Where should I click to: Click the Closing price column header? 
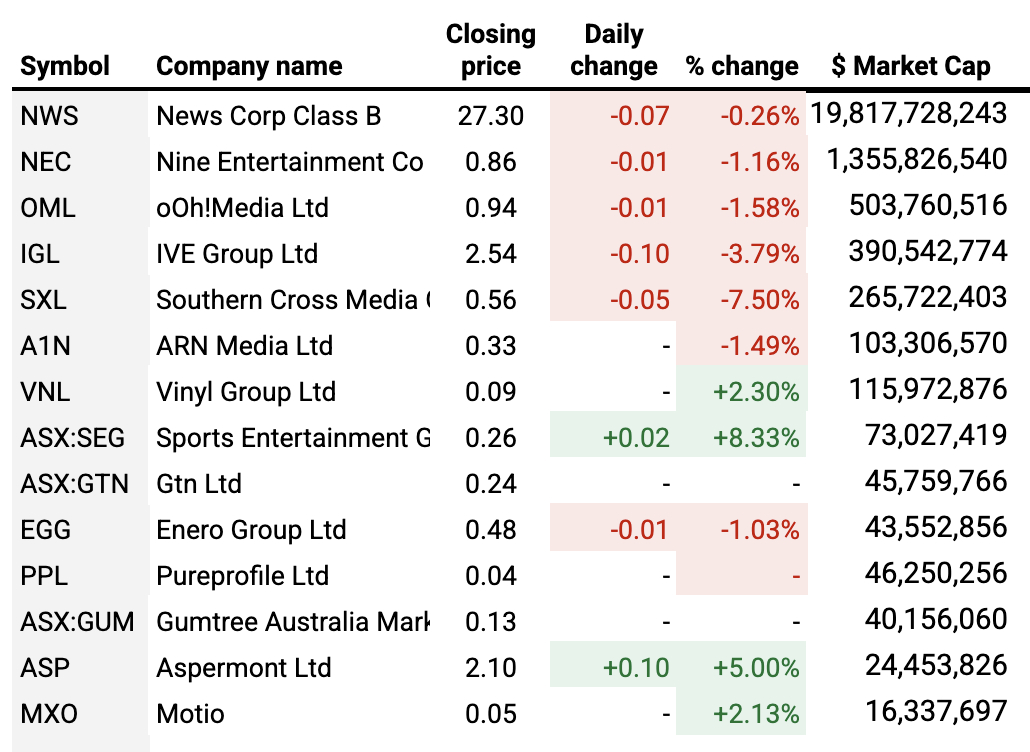(x=490, y=51)
